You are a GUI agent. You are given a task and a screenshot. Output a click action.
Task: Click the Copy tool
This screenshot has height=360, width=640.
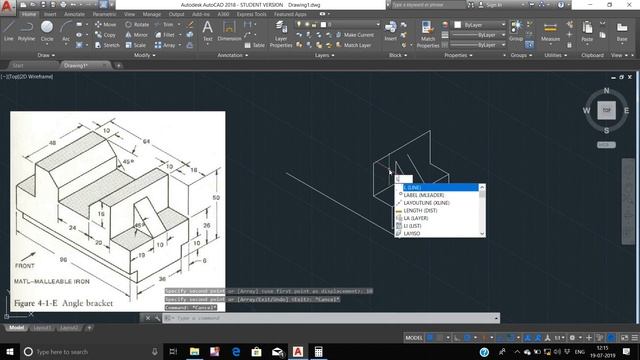105,35
